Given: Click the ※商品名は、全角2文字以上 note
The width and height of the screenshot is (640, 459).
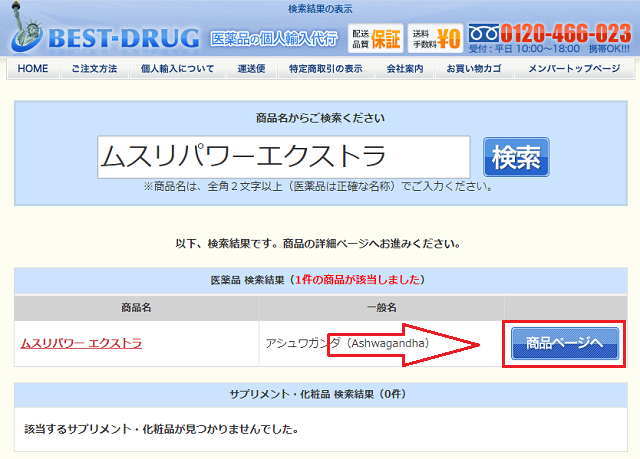Looking at the screenshot, I should 318,186.
